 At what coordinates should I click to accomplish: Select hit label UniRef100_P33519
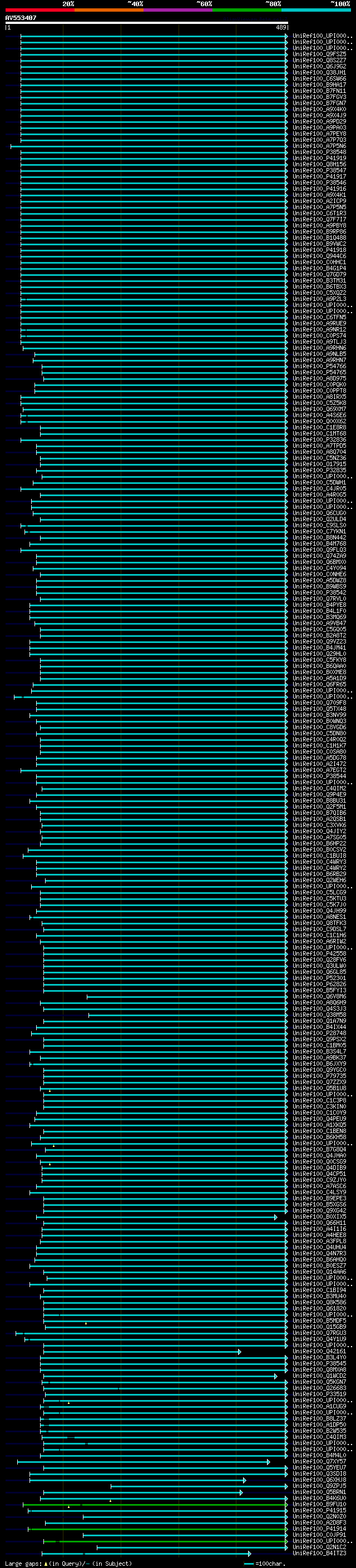(319, 1394)
